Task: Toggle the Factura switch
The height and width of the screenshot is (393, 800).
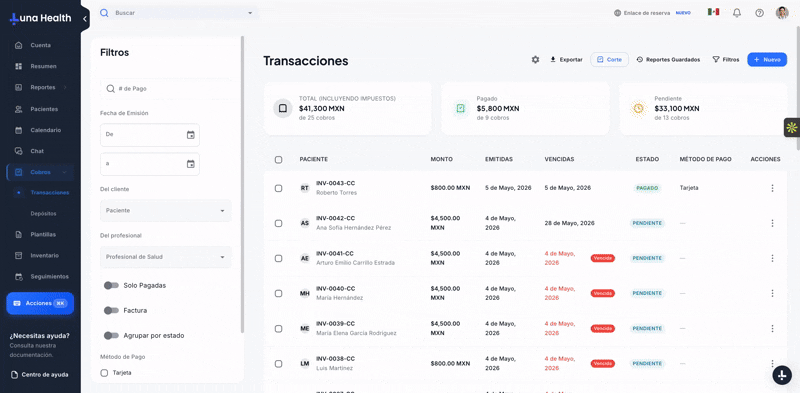Action: click(111, 310)
